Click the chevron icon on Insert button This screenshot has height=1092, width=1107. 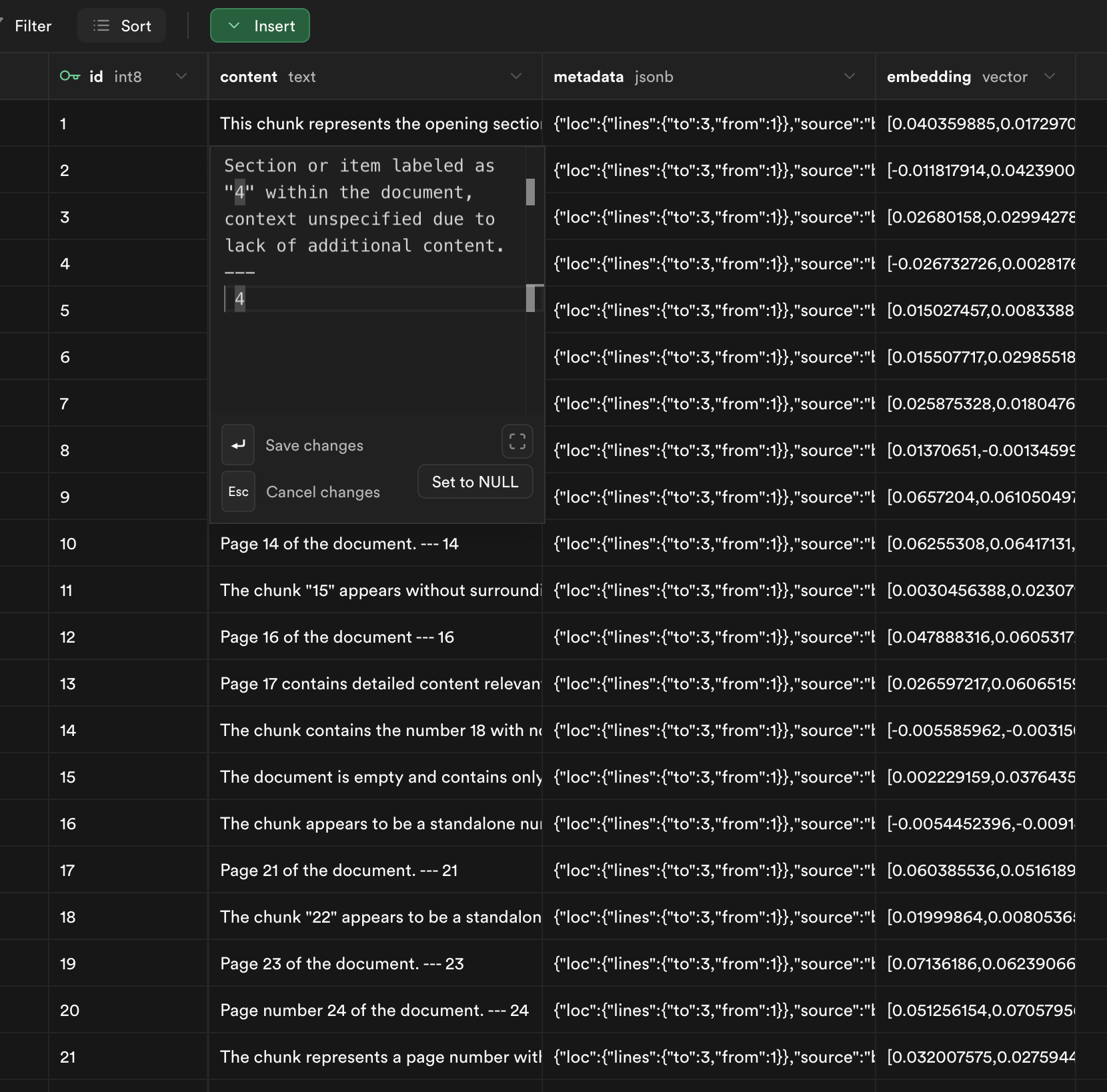click(x=234, y=26)
